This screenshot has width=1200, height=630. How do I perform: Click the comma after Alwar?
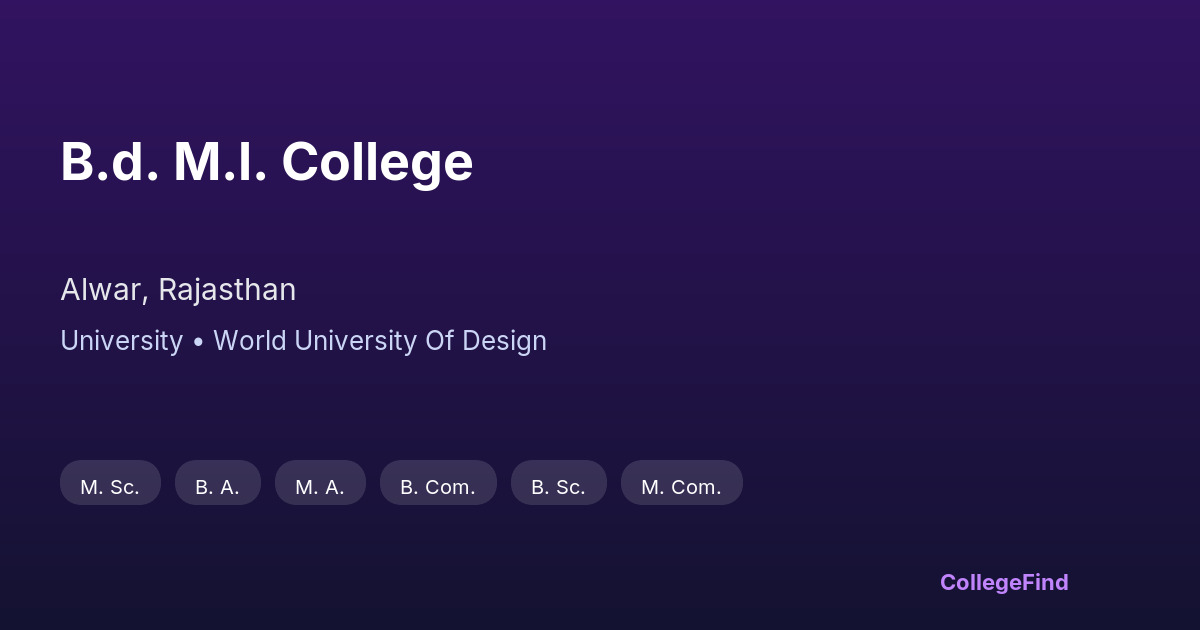[x=149, y=298]
